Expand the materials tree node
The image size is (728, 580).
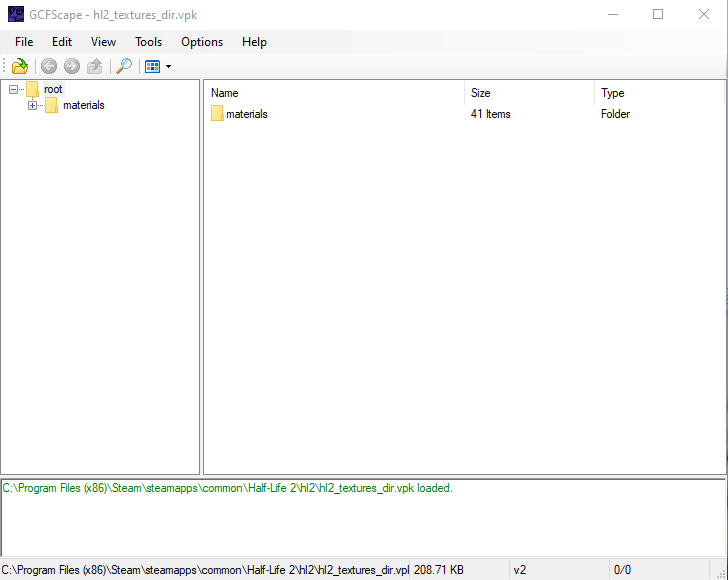pyautogui.click(x=32, y=105)
